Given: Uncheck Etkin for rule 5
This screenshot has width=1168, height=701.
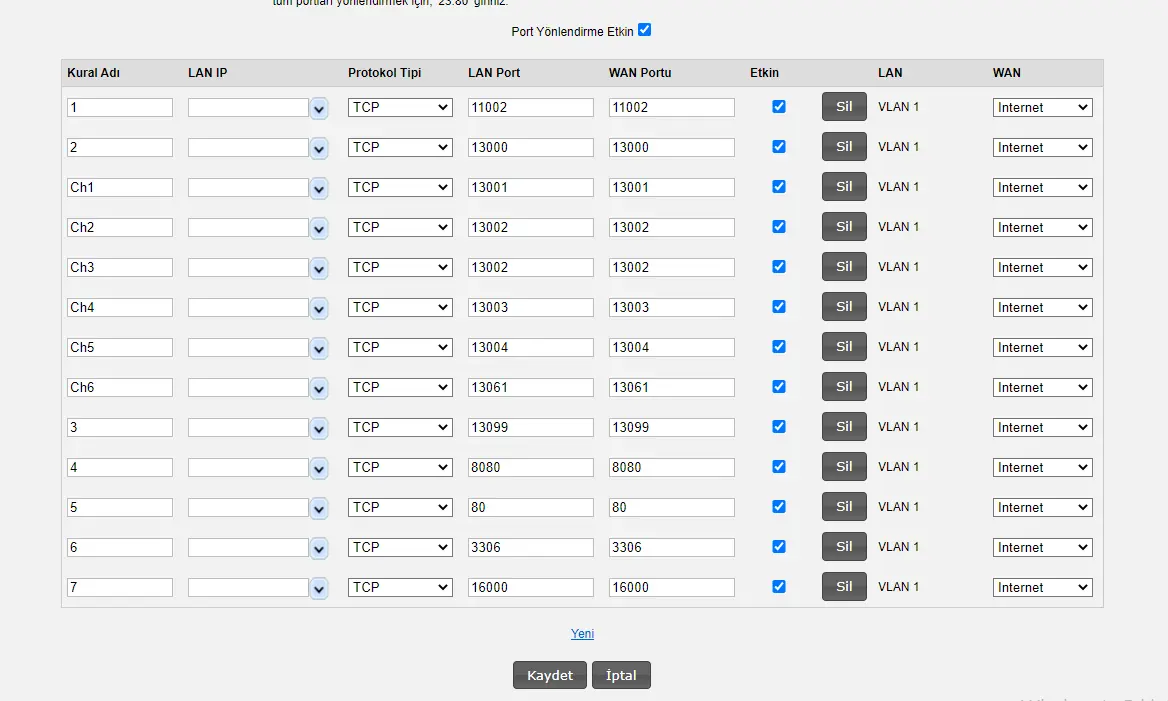Looking at the screenshot, I should click(779, 507).
